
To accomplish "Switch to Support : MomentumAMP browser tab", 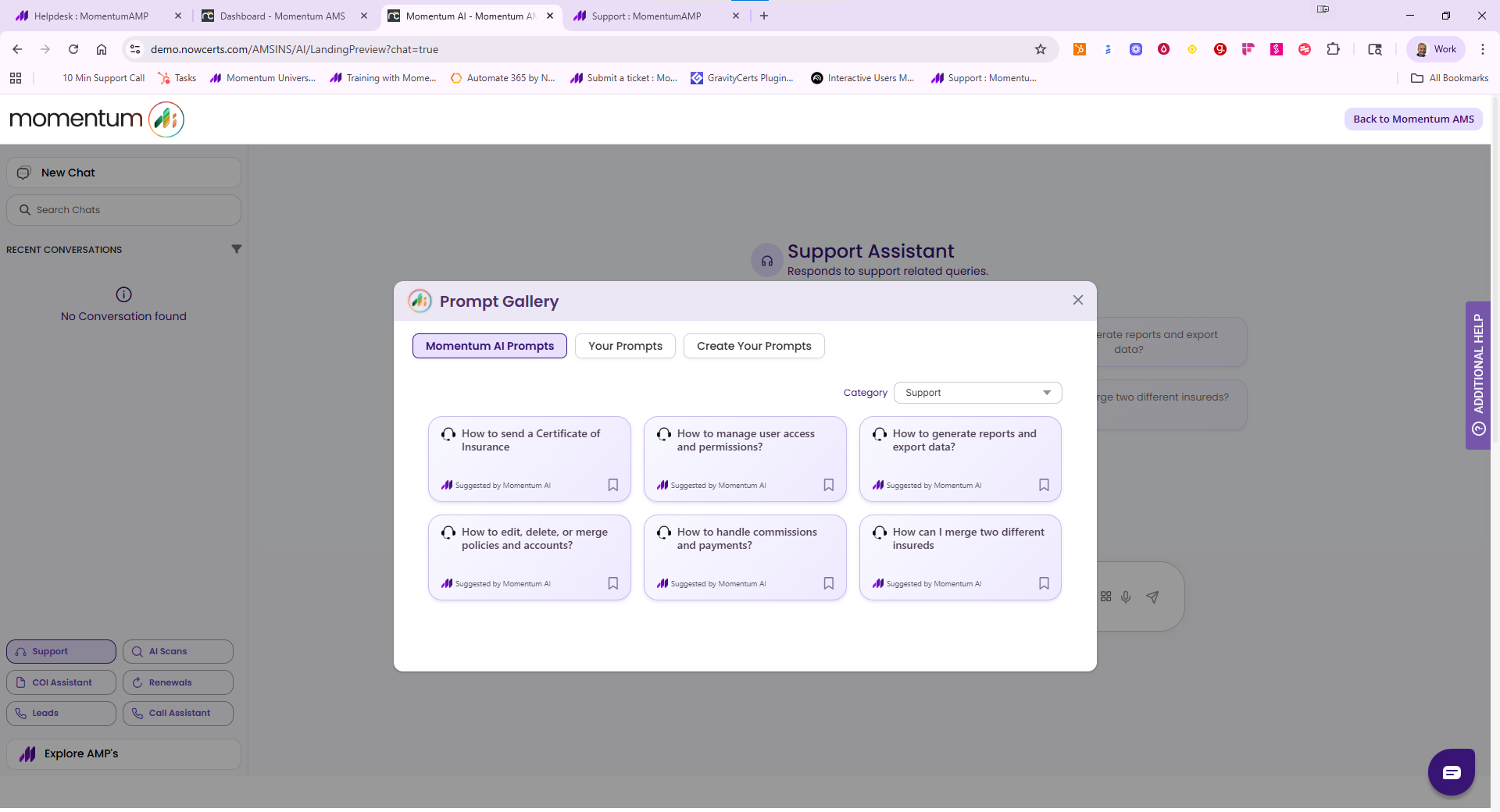I will [x=646, y=16].
